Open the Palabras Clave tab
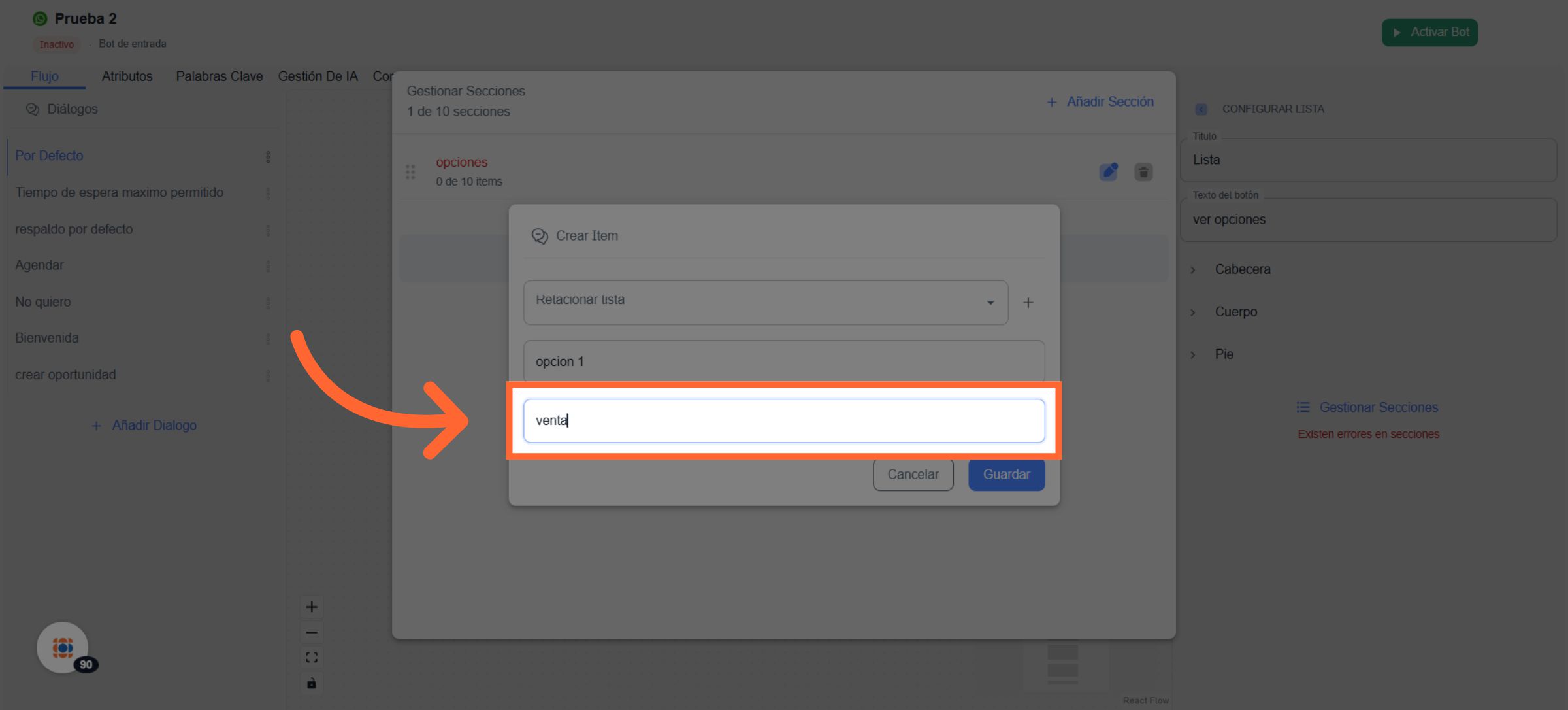Screen dimensions: 1568x710 coord(219,76)
